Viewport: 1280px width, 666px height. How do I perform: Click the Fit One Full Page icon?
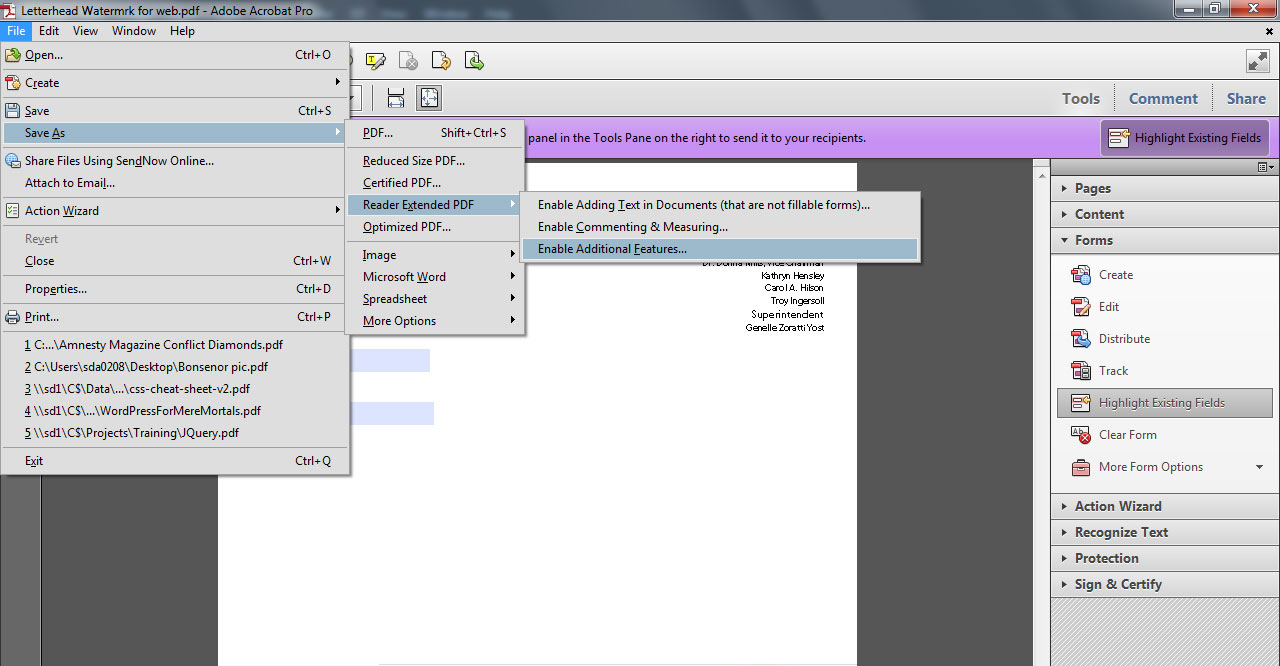pos(429,98)
